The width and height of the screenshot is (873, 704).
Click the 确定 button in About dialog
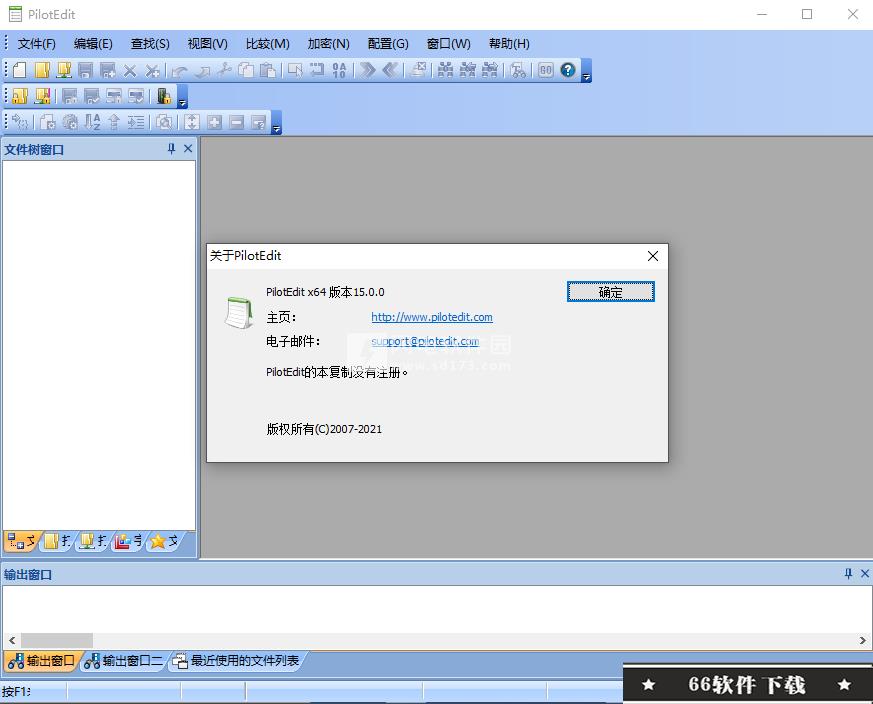click(611, 292)
